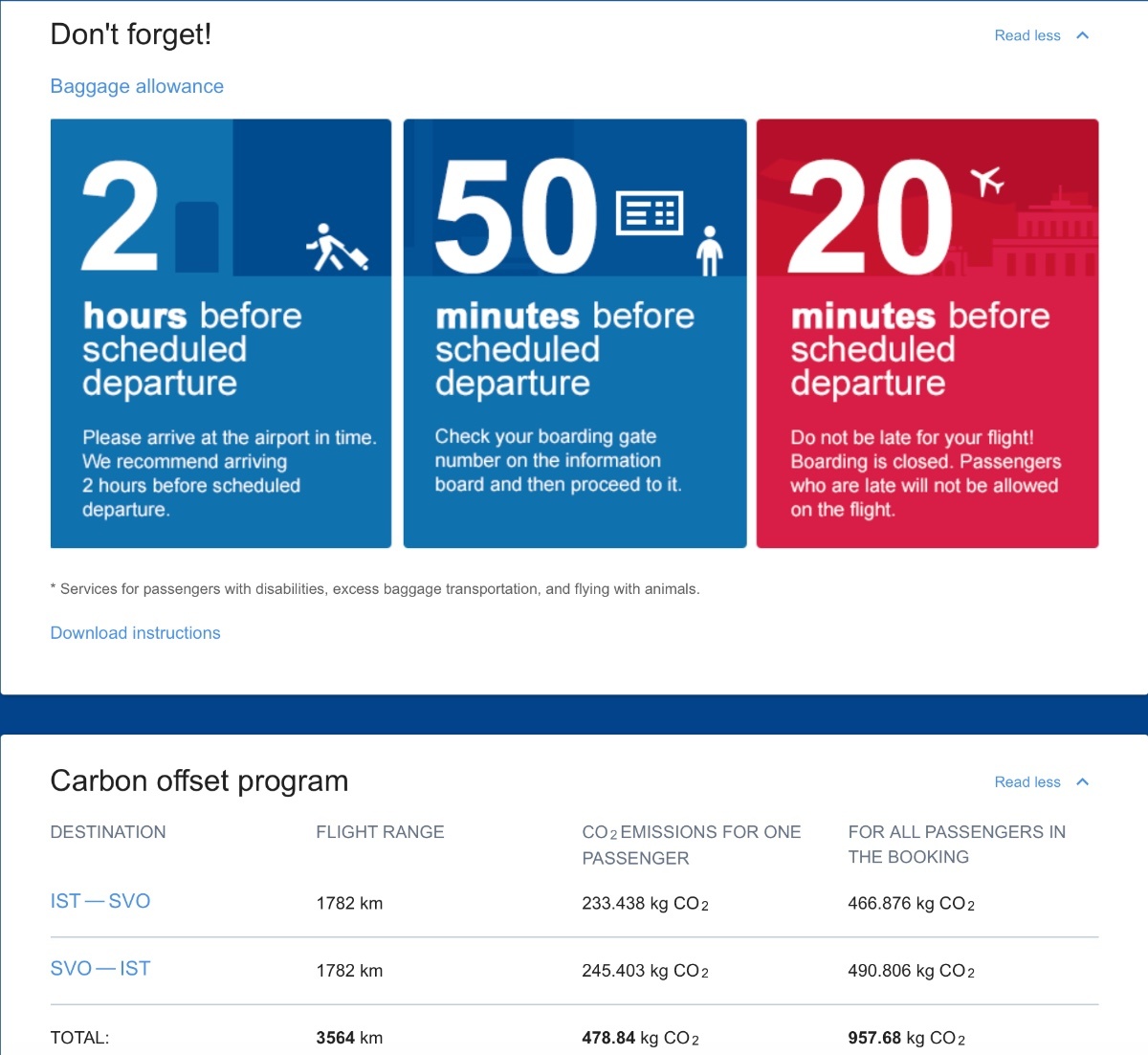Click the 3564 km total distance
This screenshot has width=1148, height=1055.
point(349,1038)
